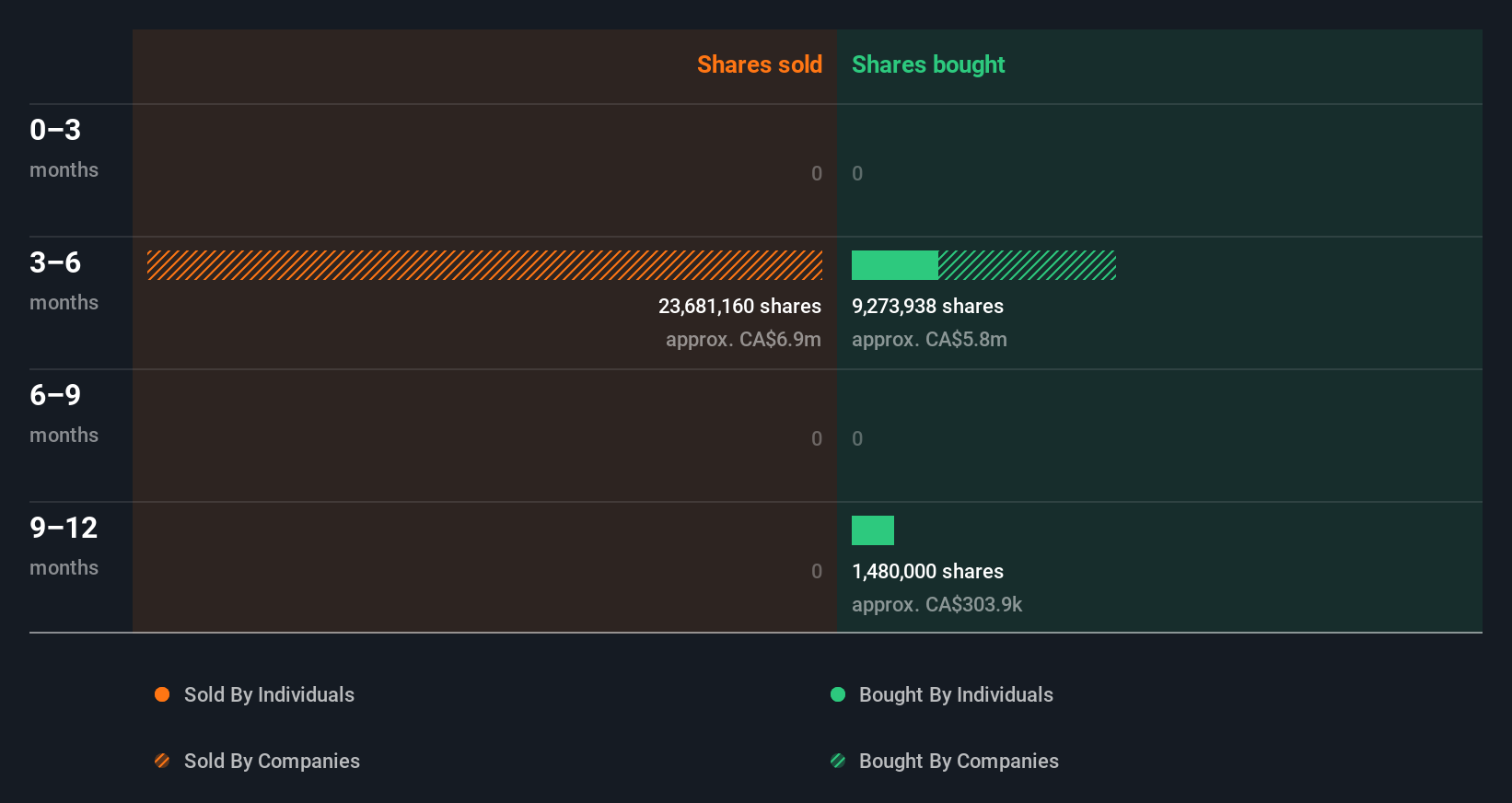Click the striped Sold By Companies legend icon
1512x803 pixels.
coord(162,761)
